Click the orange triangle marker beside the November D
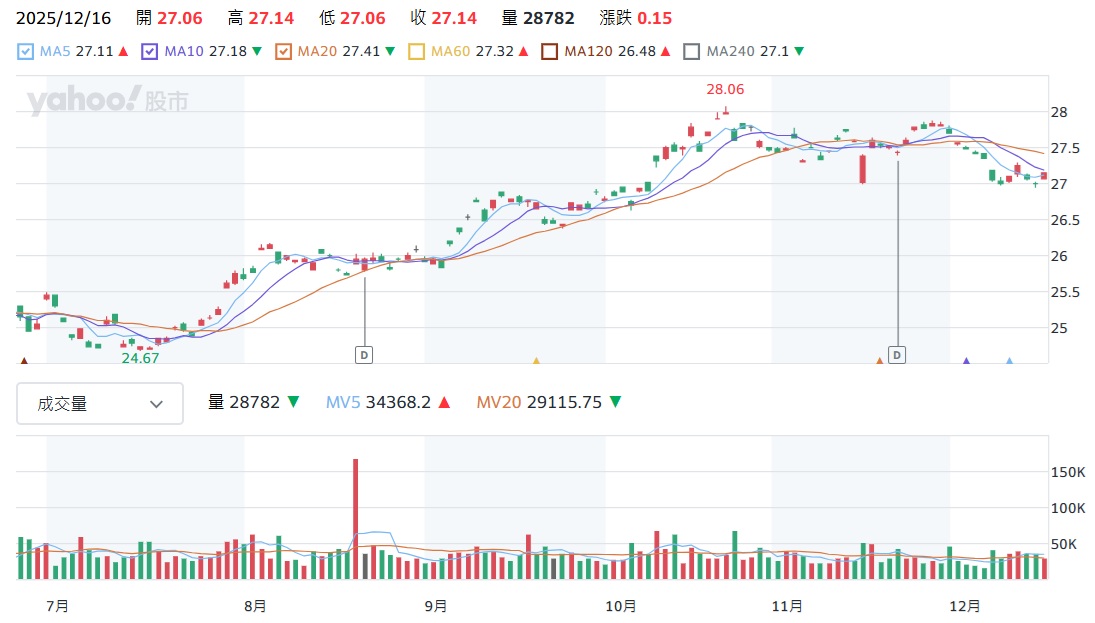This screenshot has width=1095, height=623. click(880, 361)
